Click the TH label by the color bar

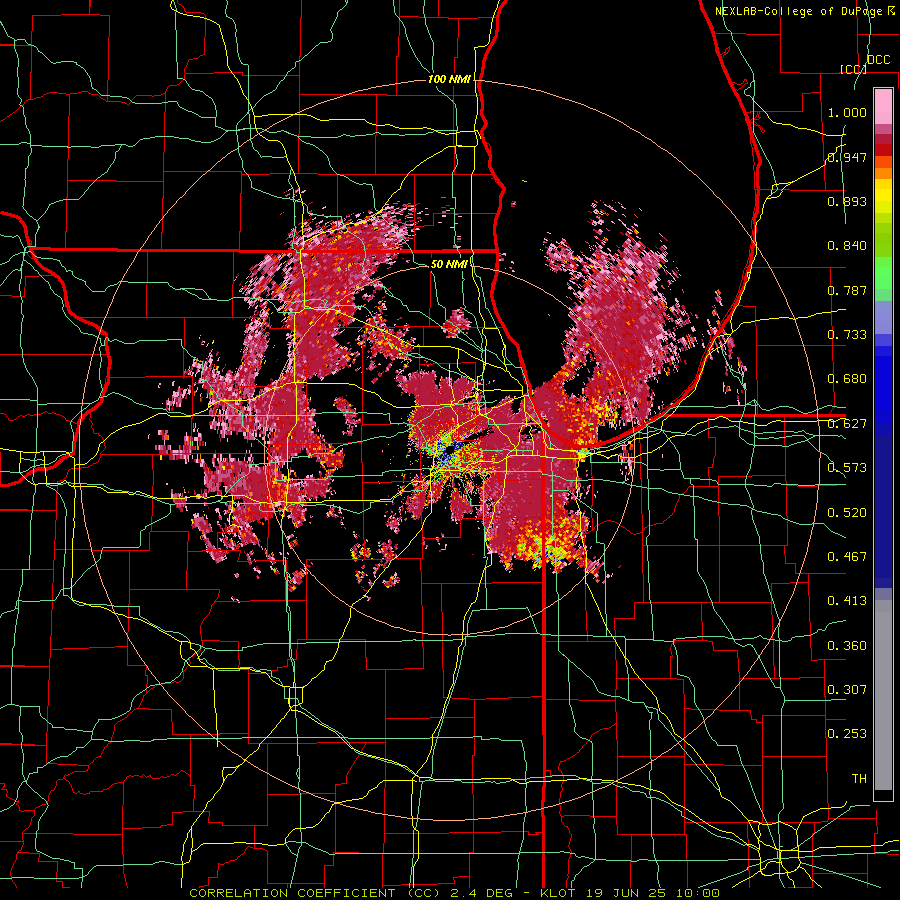[x=859, y=779]
